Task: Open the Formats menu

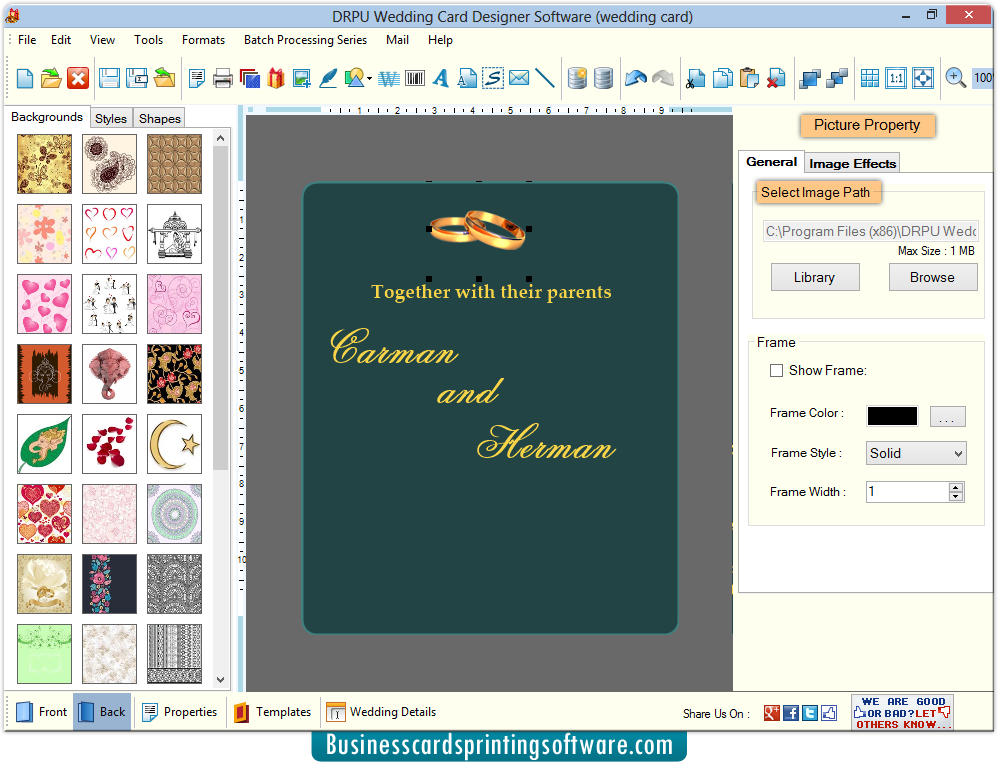Action: pyautogui.click(x=204, y=40)
